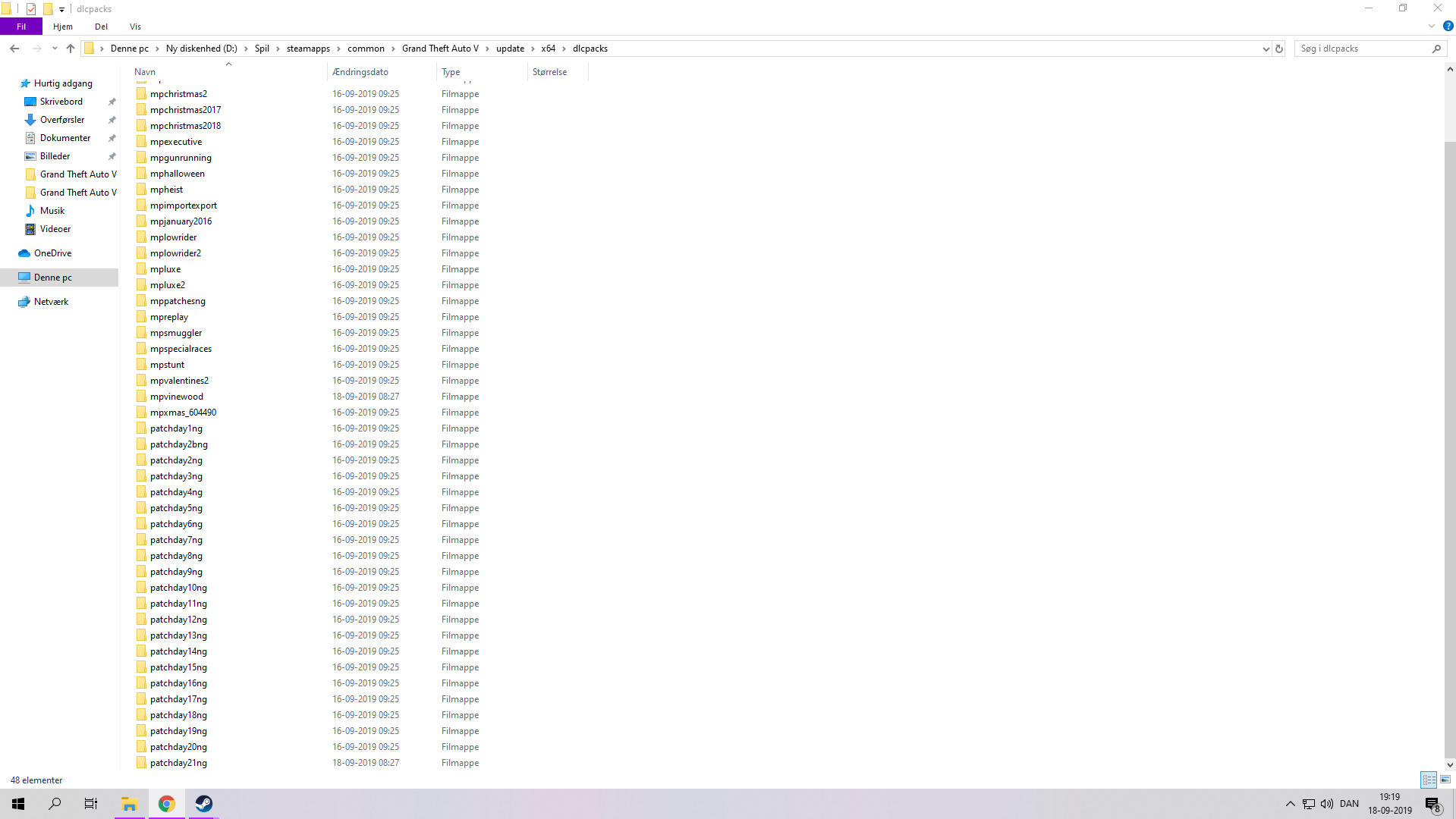Open the Windows Start menu
The image size is (1456, 819).
(x=18, y=804)
